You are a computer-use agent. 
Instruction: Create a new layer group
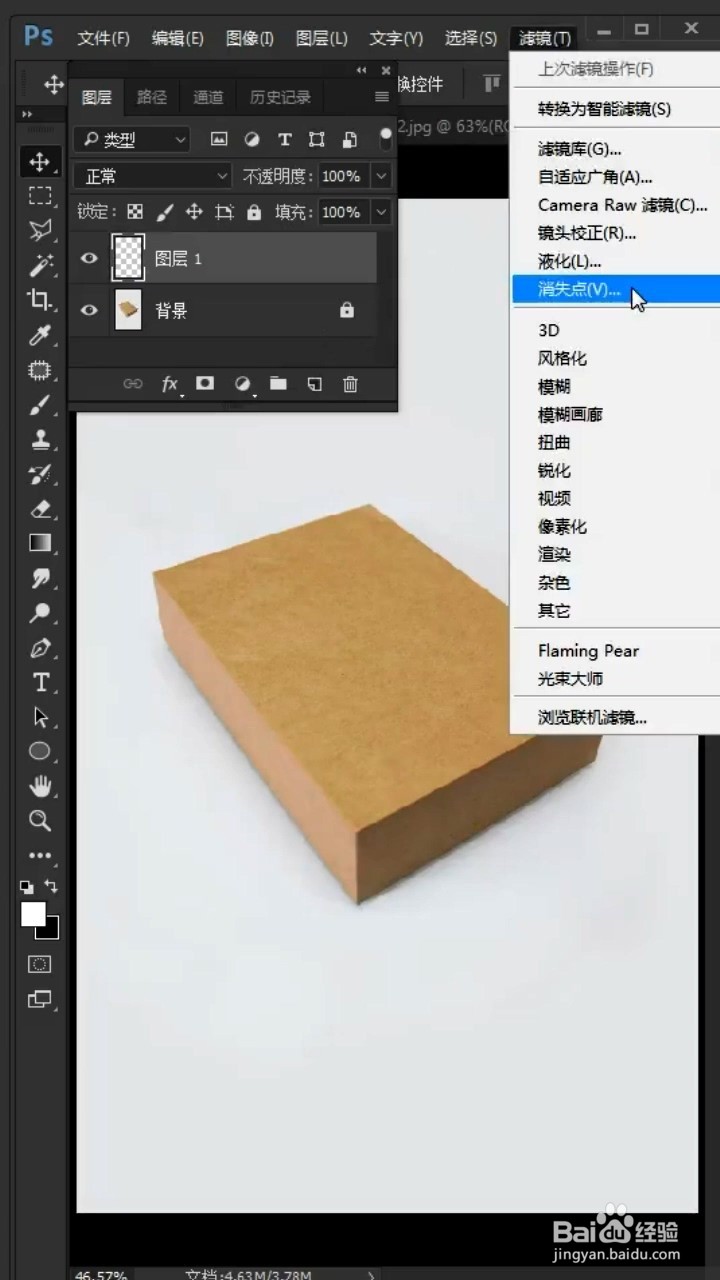pos(278,383)
